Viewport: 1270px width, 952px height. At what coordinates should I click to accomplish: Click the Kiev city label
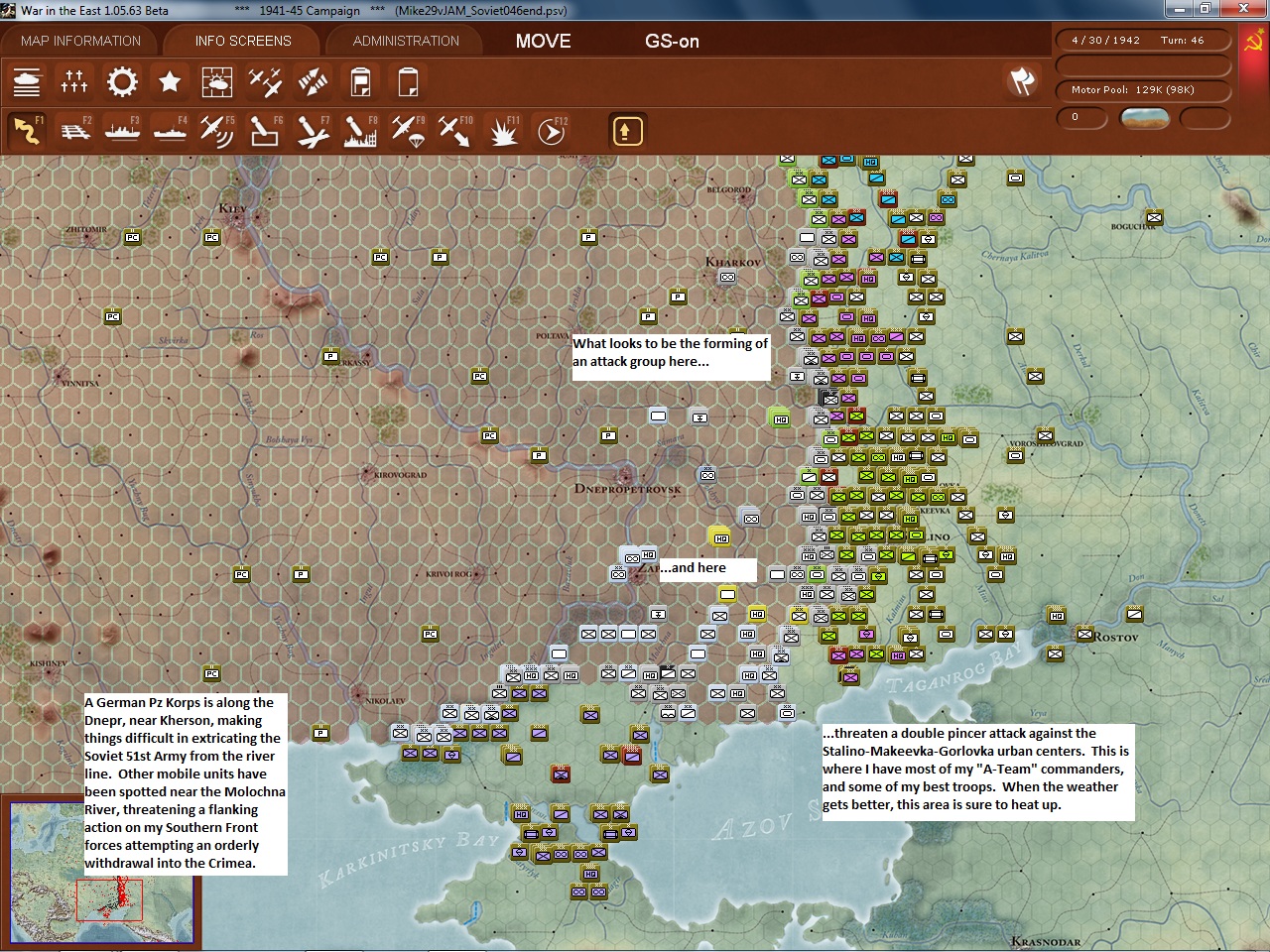click(232, 208)
